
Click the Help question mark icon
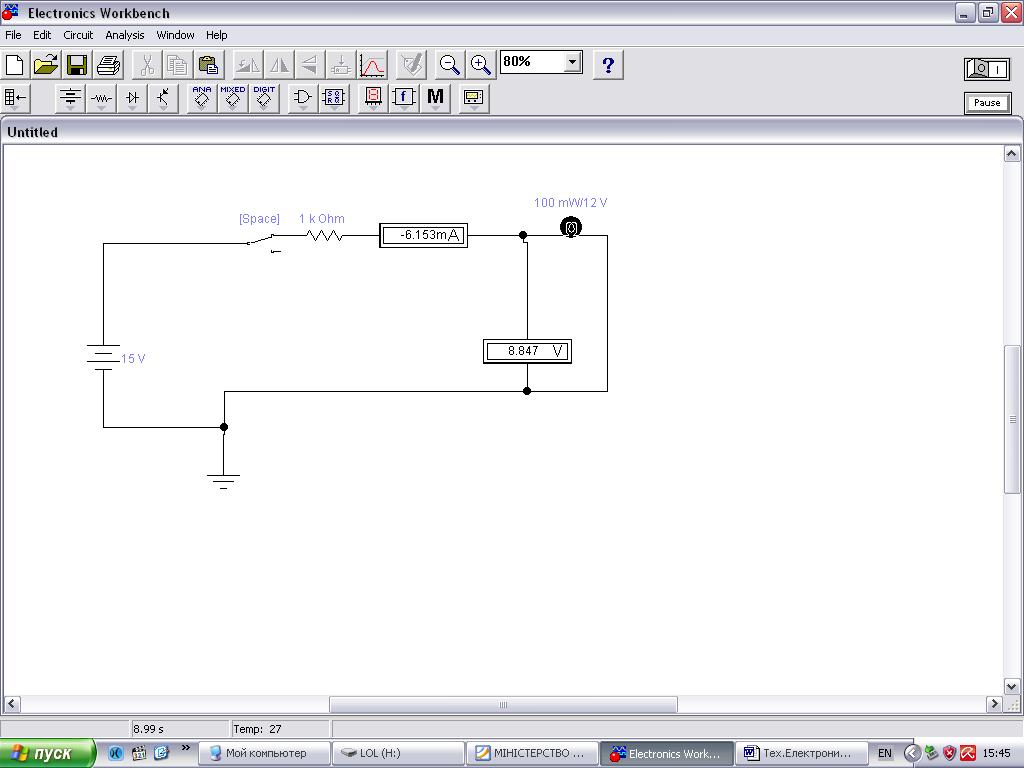coord(608,65)
